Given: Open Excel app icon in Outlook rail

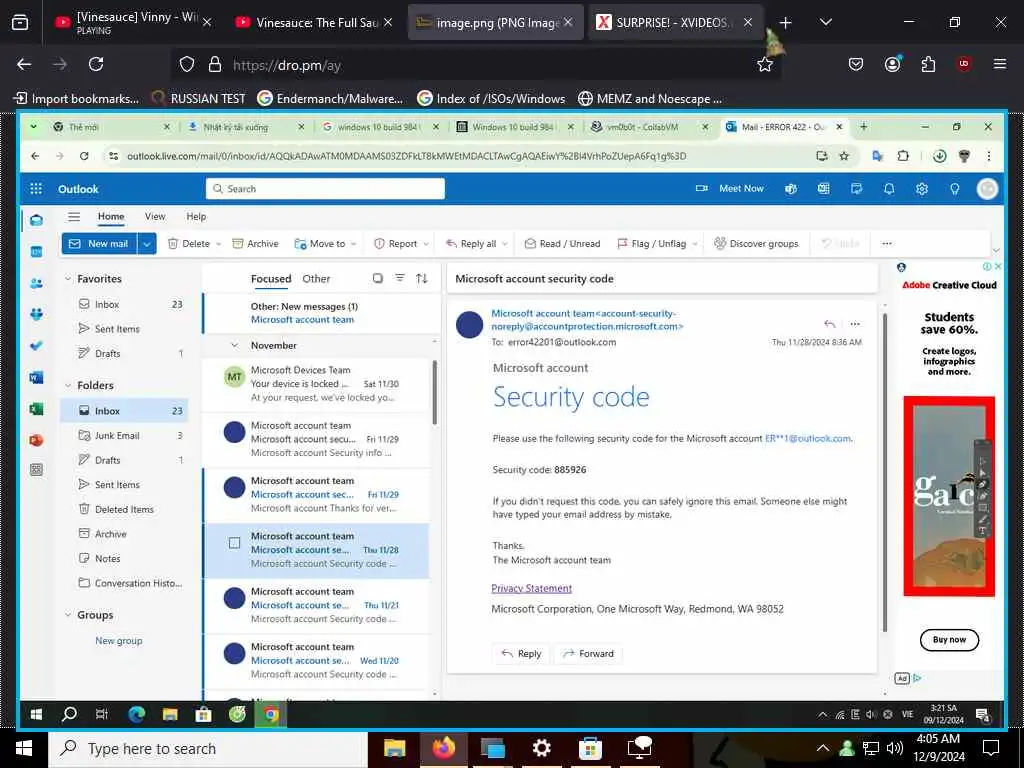Looking at the screenshot, I should coord(37,409).
